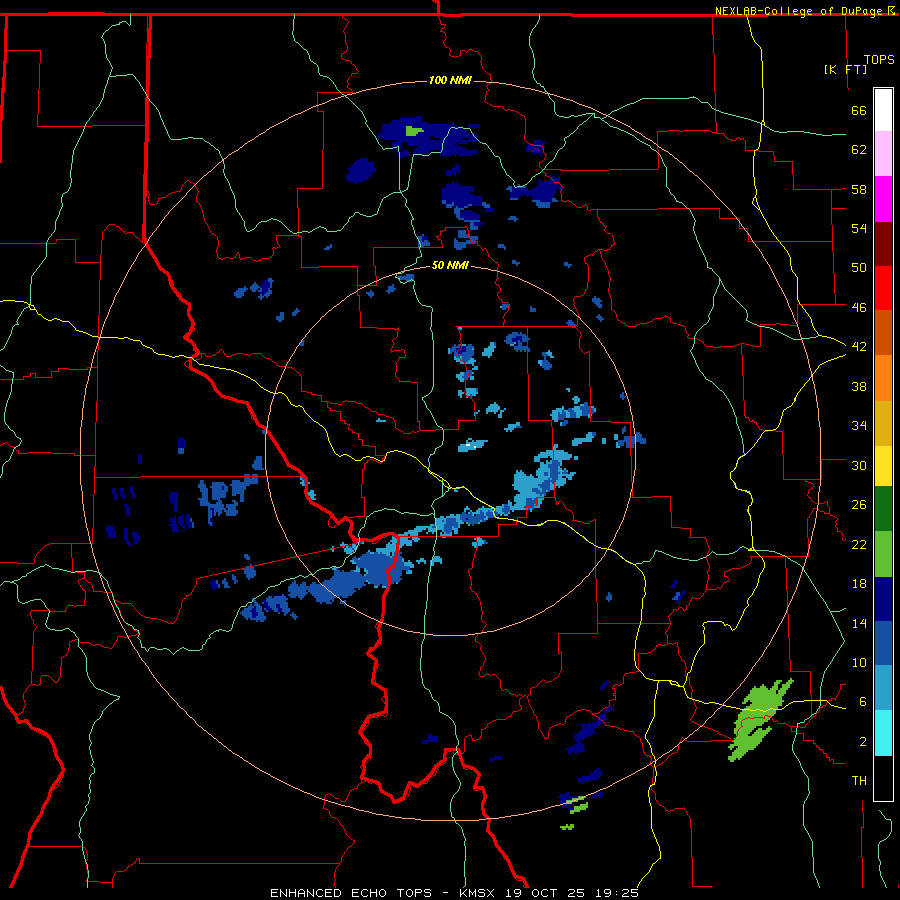Click the legend value 14

[859, 623]
